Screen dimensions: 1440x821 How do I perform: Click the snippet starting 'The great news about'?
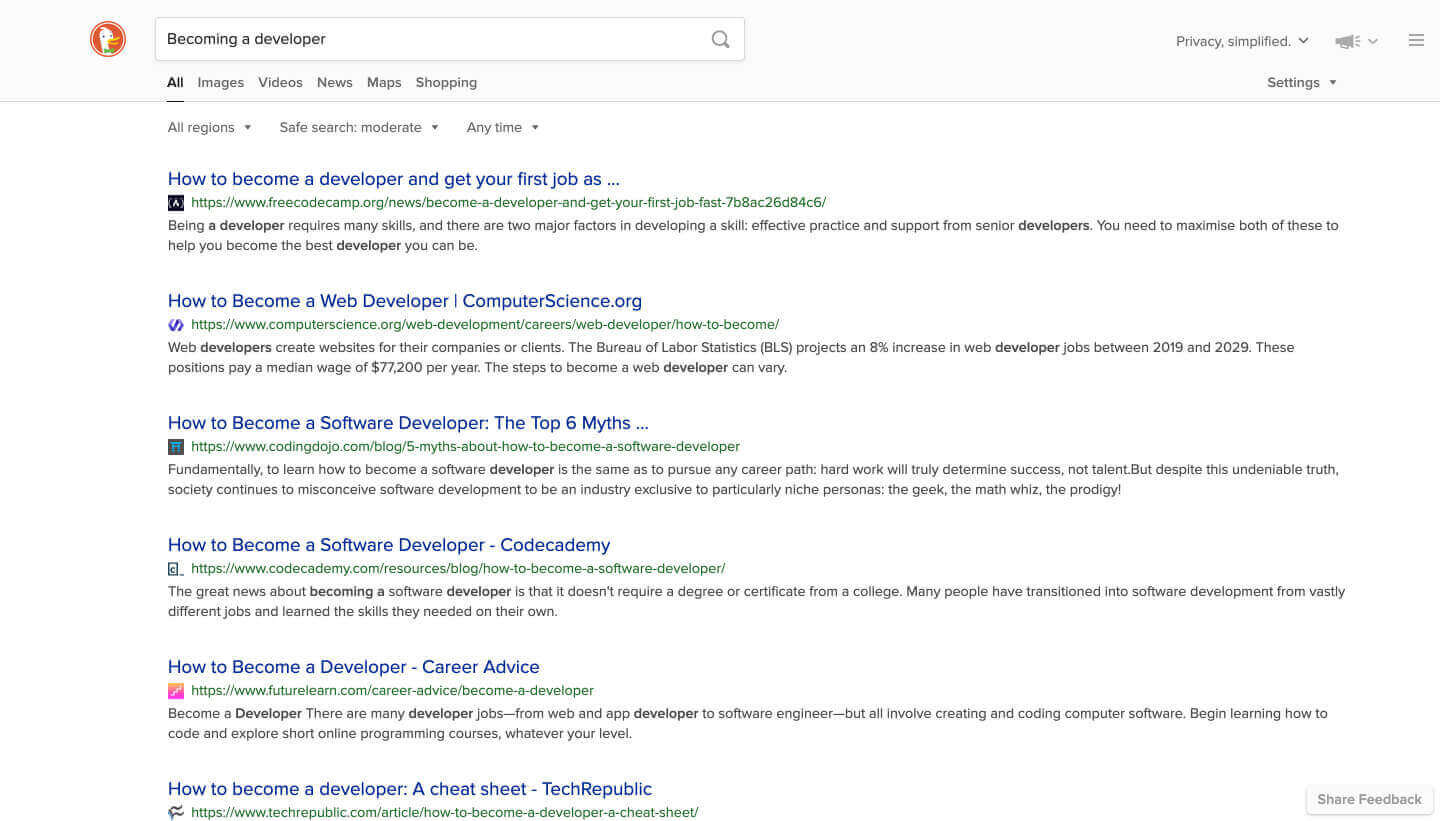point(756,601)
